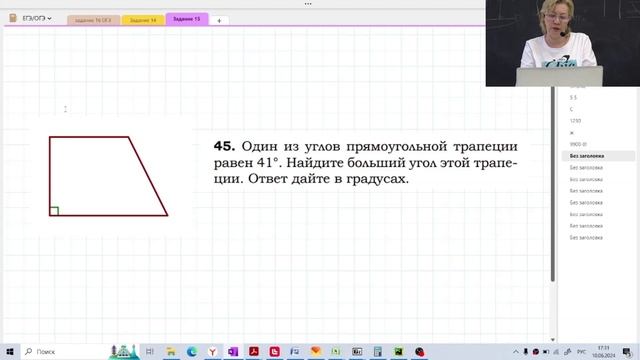Open the notification center icon
Image resolution: width=640 pixels, height=360 pixels.
[628, 352]
